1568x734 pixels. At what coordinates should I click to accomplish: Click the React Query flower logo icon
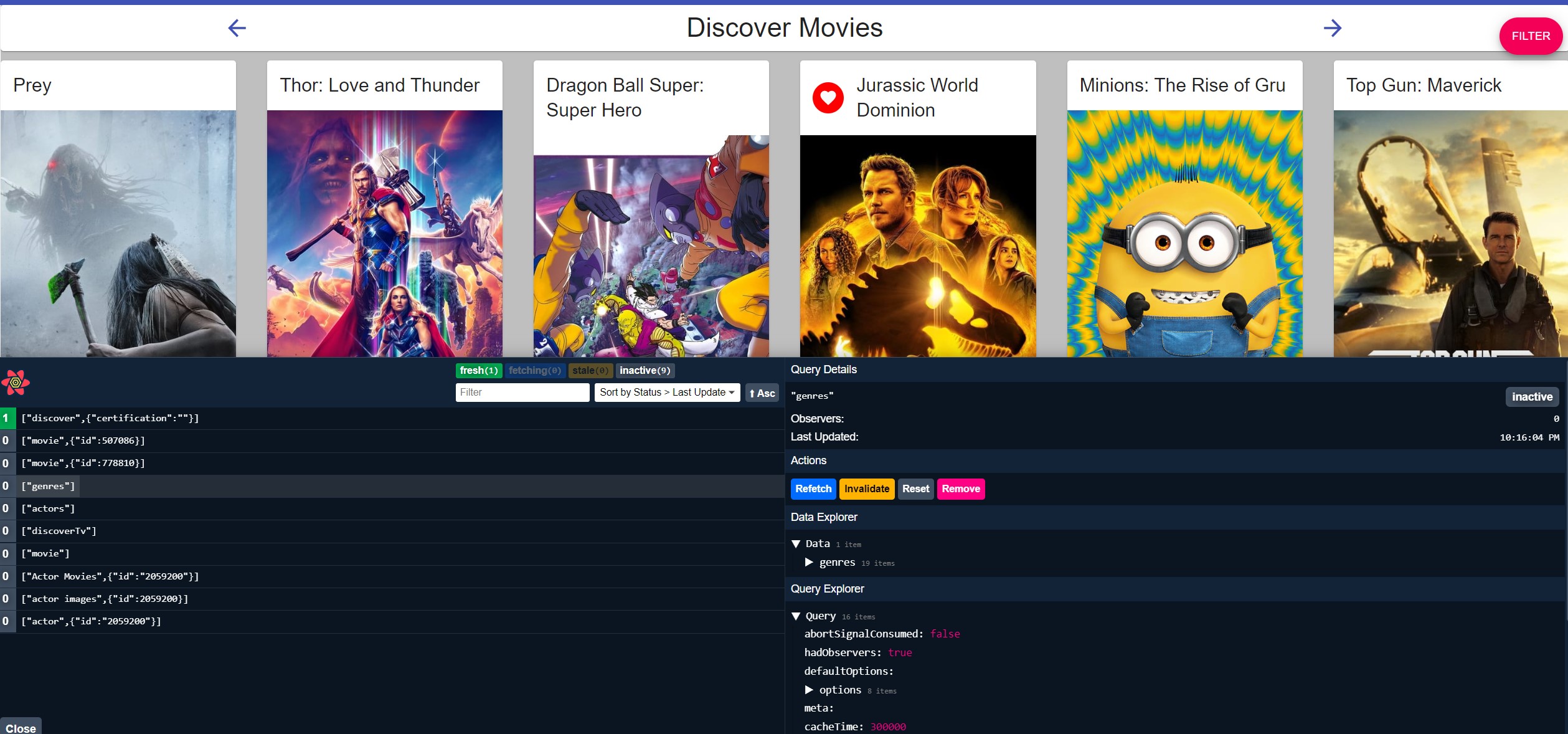pos(17,383)
